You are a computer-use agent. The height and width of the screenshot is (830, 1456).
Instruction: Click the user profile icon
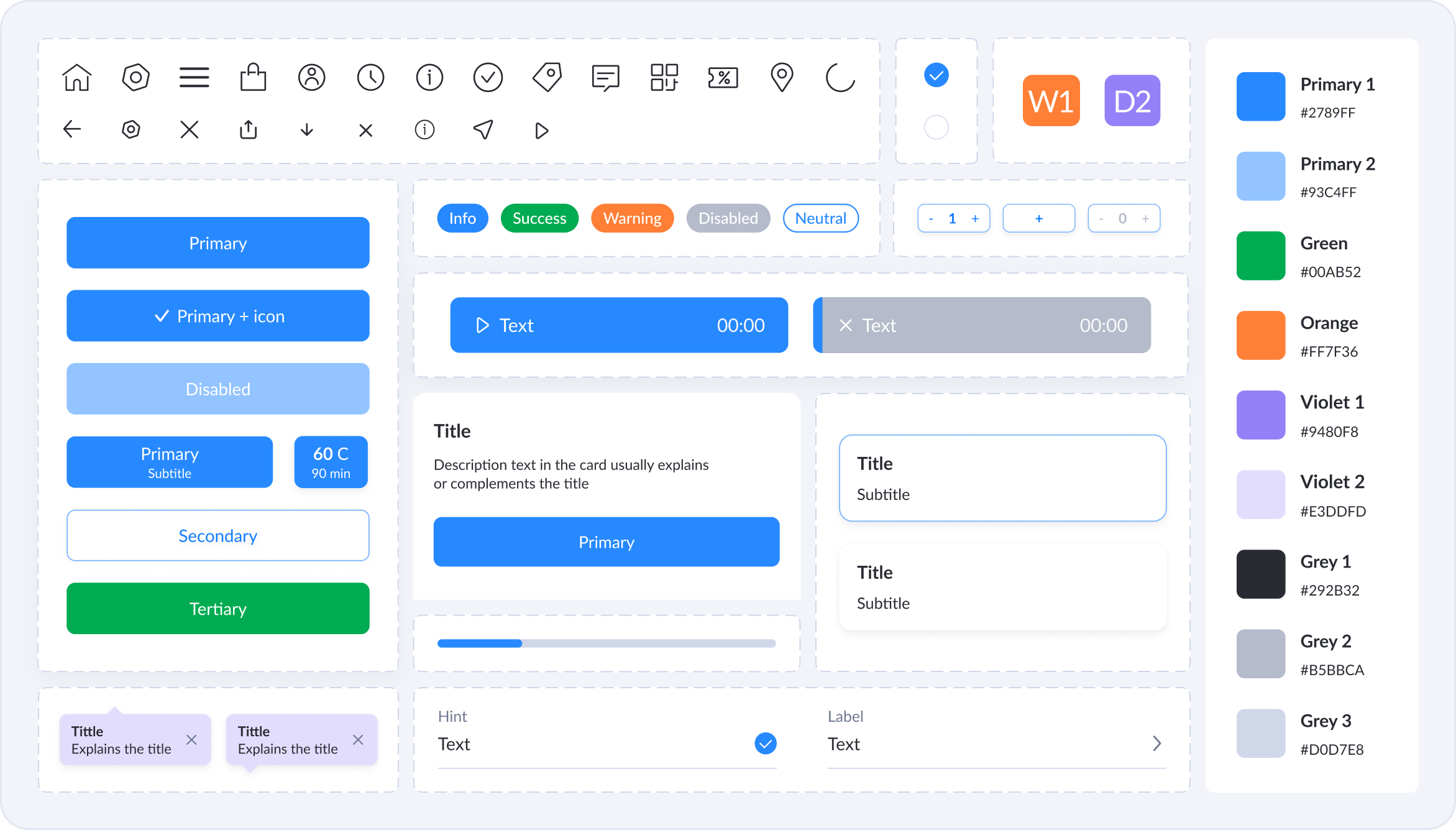point(312,78)
